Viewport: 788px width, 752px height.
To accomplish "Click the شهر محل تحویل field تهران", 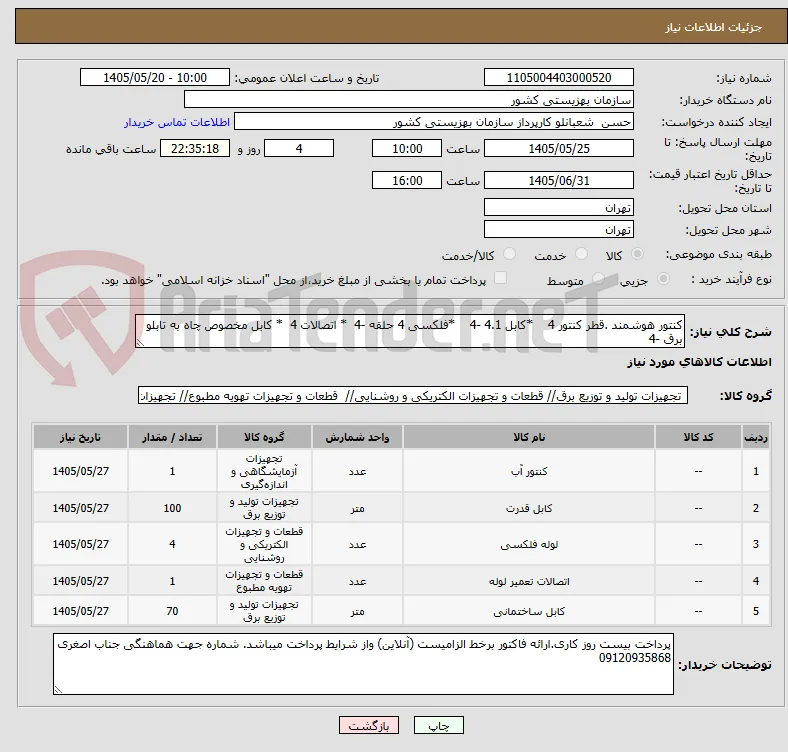I will [558, 229].
